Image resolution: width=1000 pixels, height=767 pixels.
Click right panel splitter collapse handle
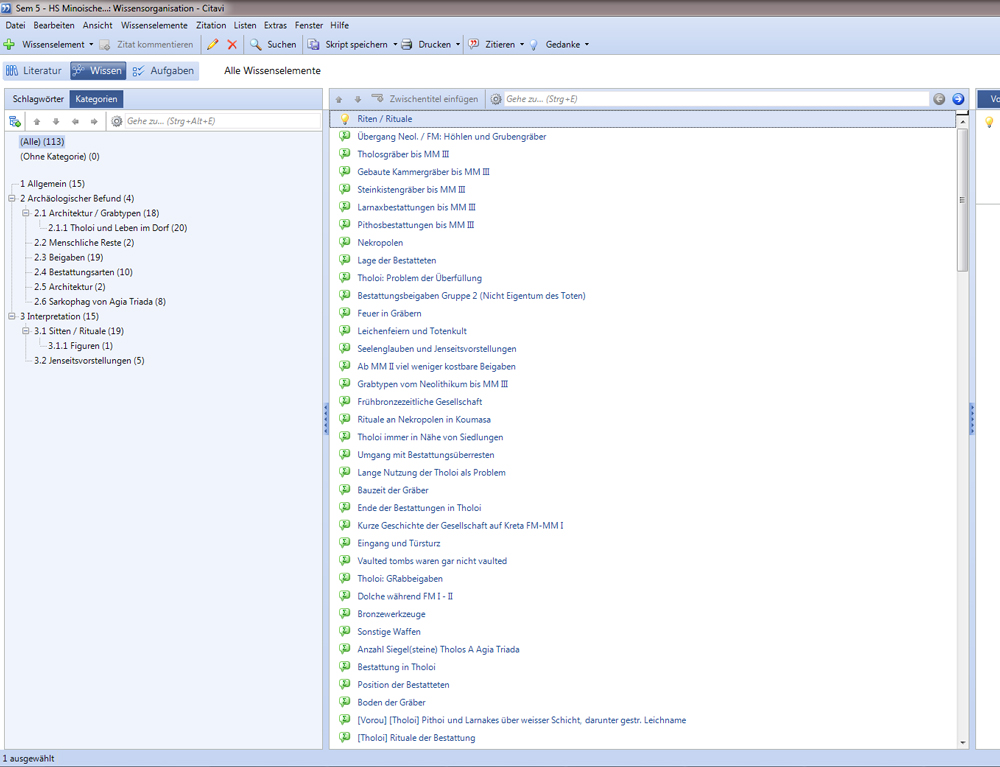[x=972, y=419]
